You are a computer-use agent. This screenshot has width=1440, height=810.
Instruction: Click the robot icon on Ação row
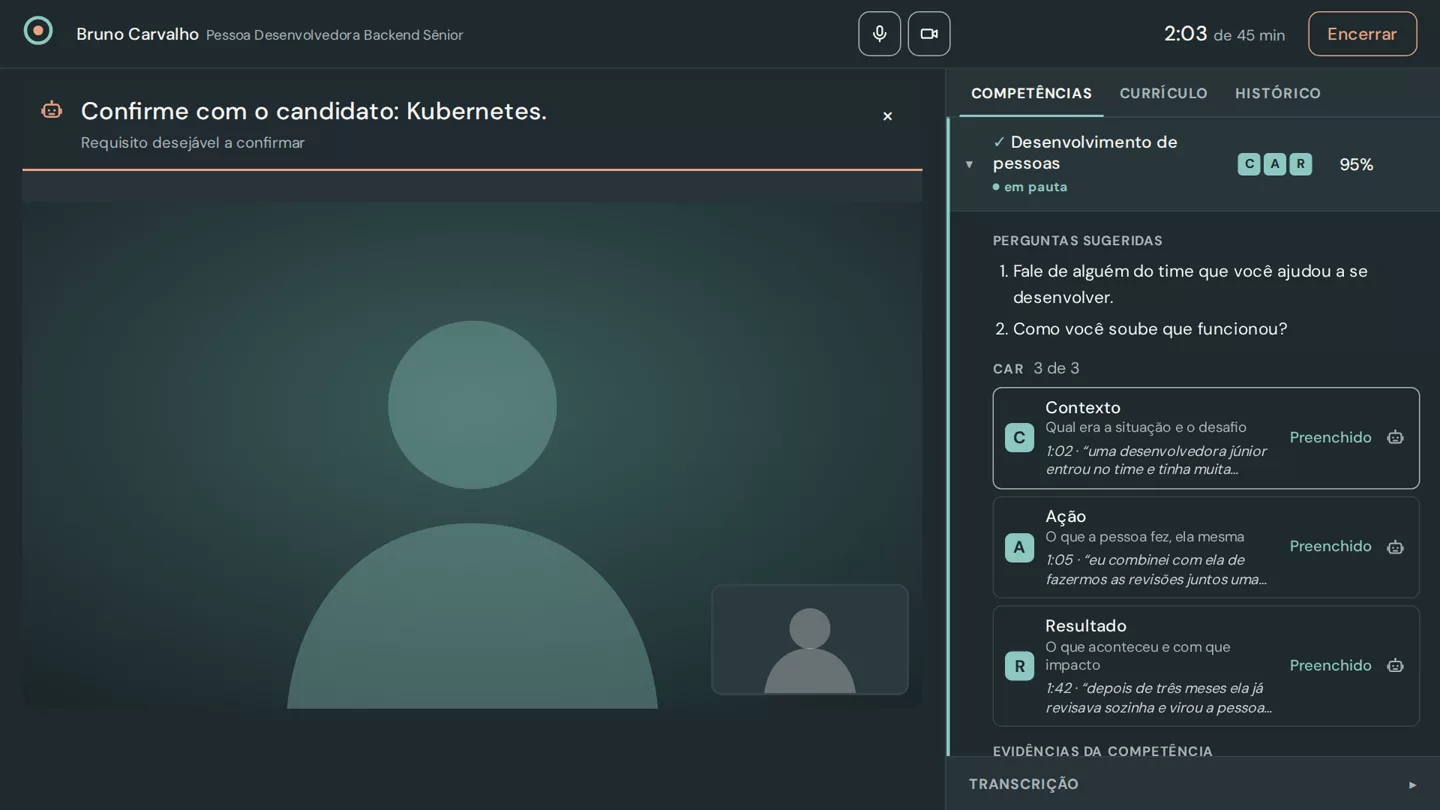[1395, 547]
